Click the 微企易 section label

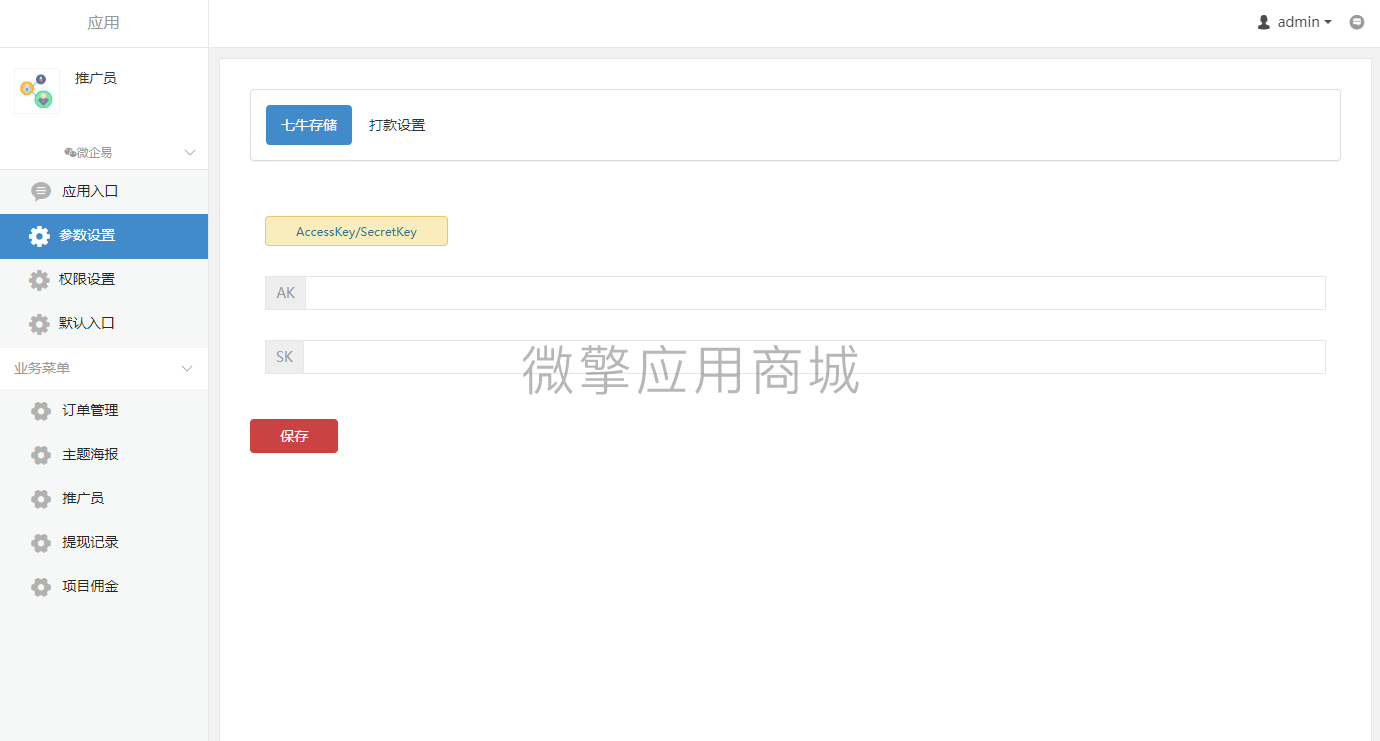coord(88,152)
